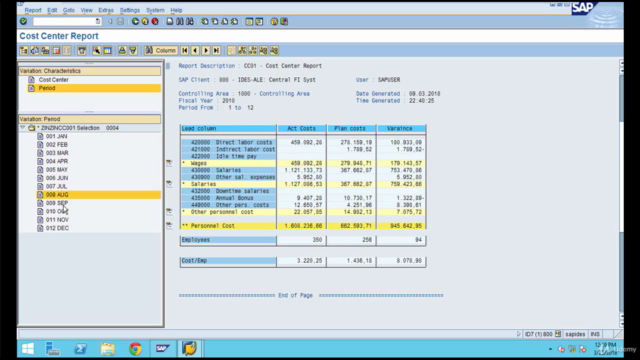
Task: Click the Generate Shortcut icon
Action: [x=259, y=21]
